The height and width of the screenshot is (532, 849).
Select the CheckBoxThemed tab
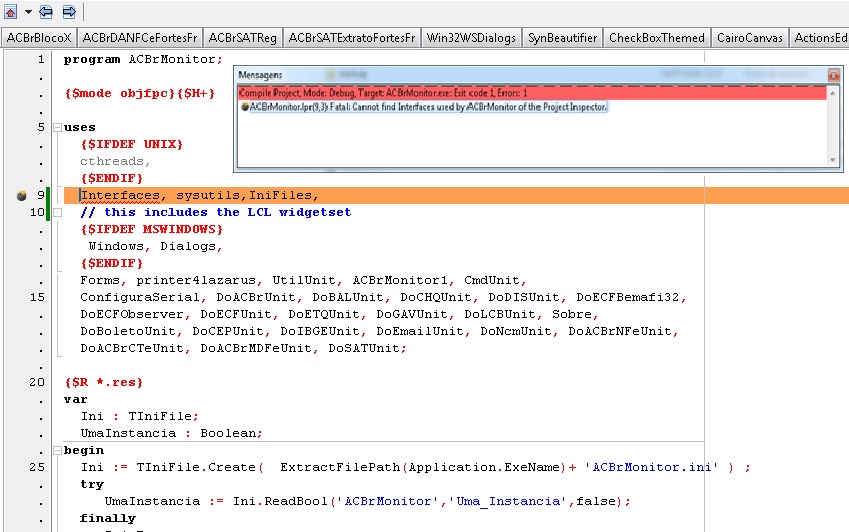pyautogui.click(x=657, y=38)
